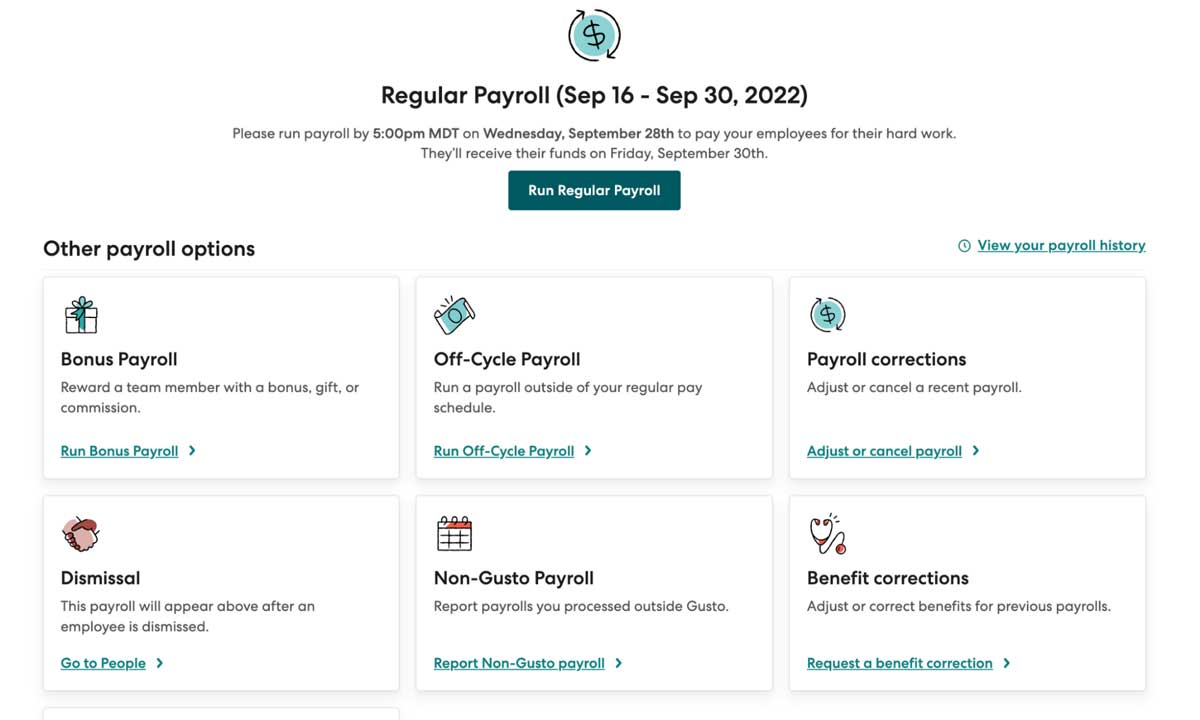Click the gift icon on Bonus Payroll card

81,315
